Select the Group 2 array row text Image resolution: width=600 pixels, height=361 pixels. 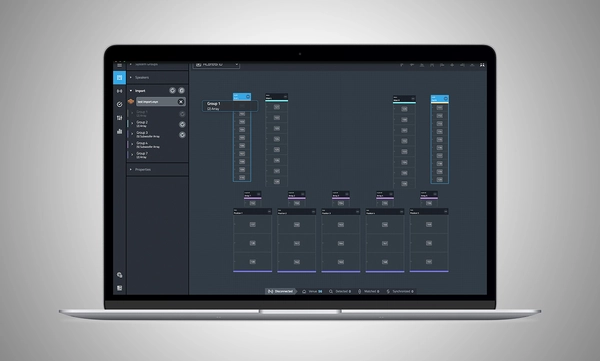142,124
